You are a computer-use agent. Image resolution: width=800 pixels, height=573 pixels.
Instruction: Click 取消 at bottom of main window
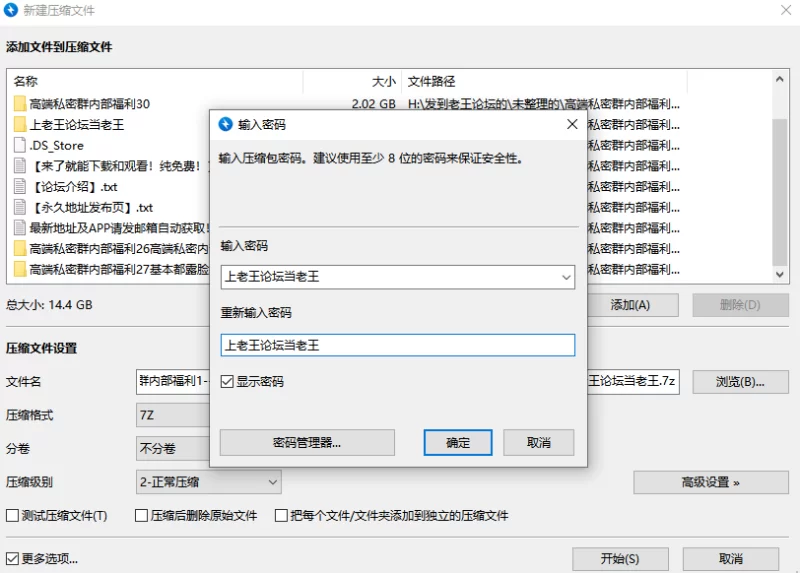(x=731, y=559)
